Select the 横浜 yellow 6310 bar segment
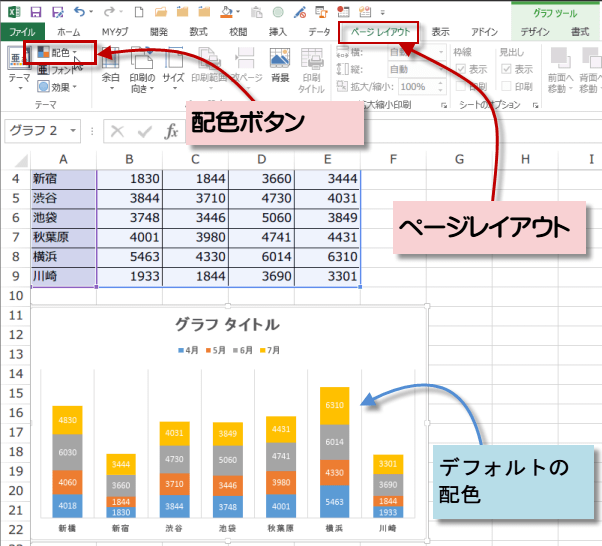This screenshot has height=546, width=602. click(x=335, y=406)
